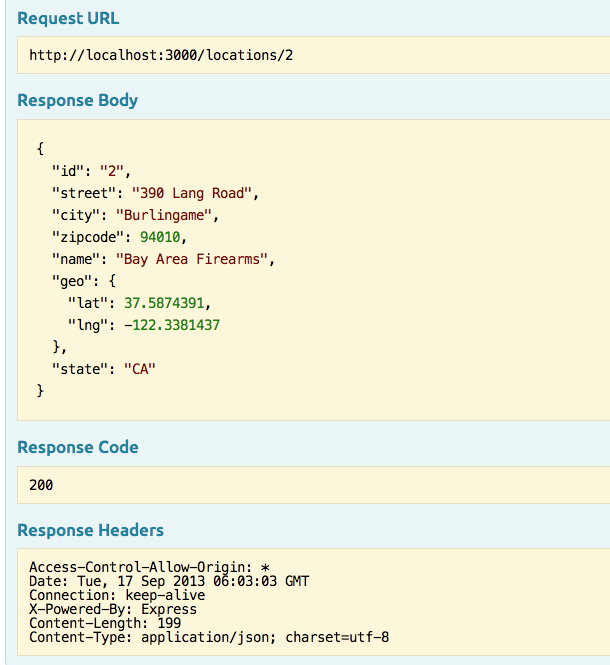610x665 pixels.
Task: Click the Response Headers heading
Action: click(x=90, y=530)
